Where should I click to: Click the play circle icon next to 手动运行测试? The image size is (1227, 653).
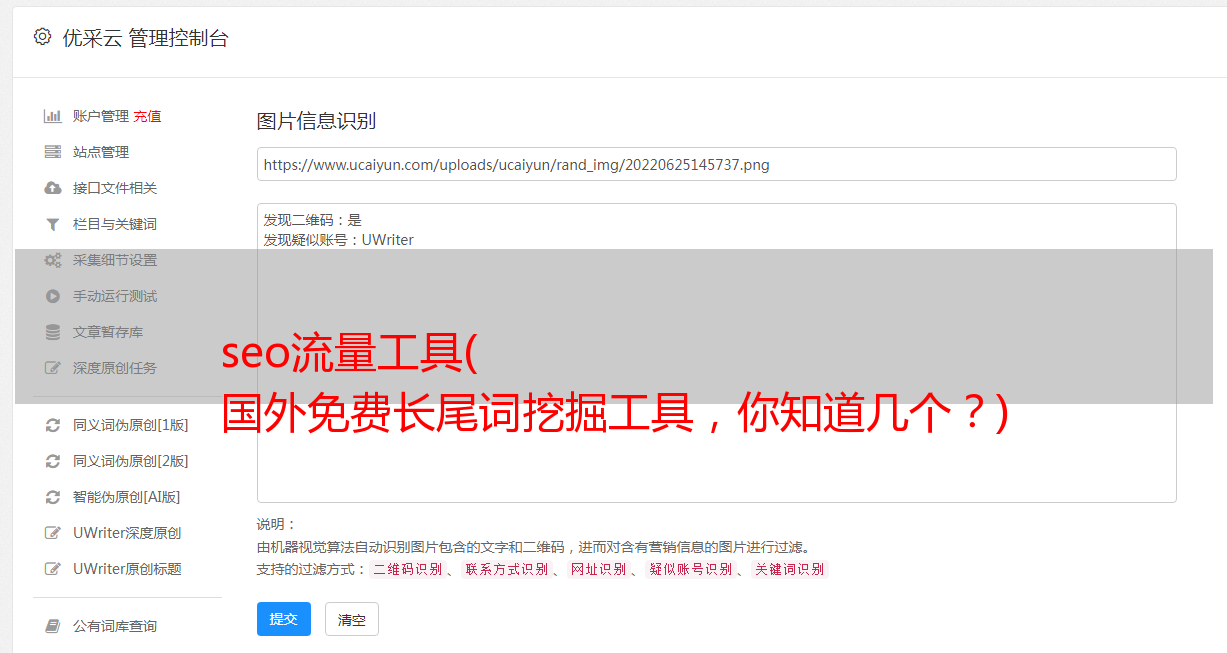tap(53, 296)
